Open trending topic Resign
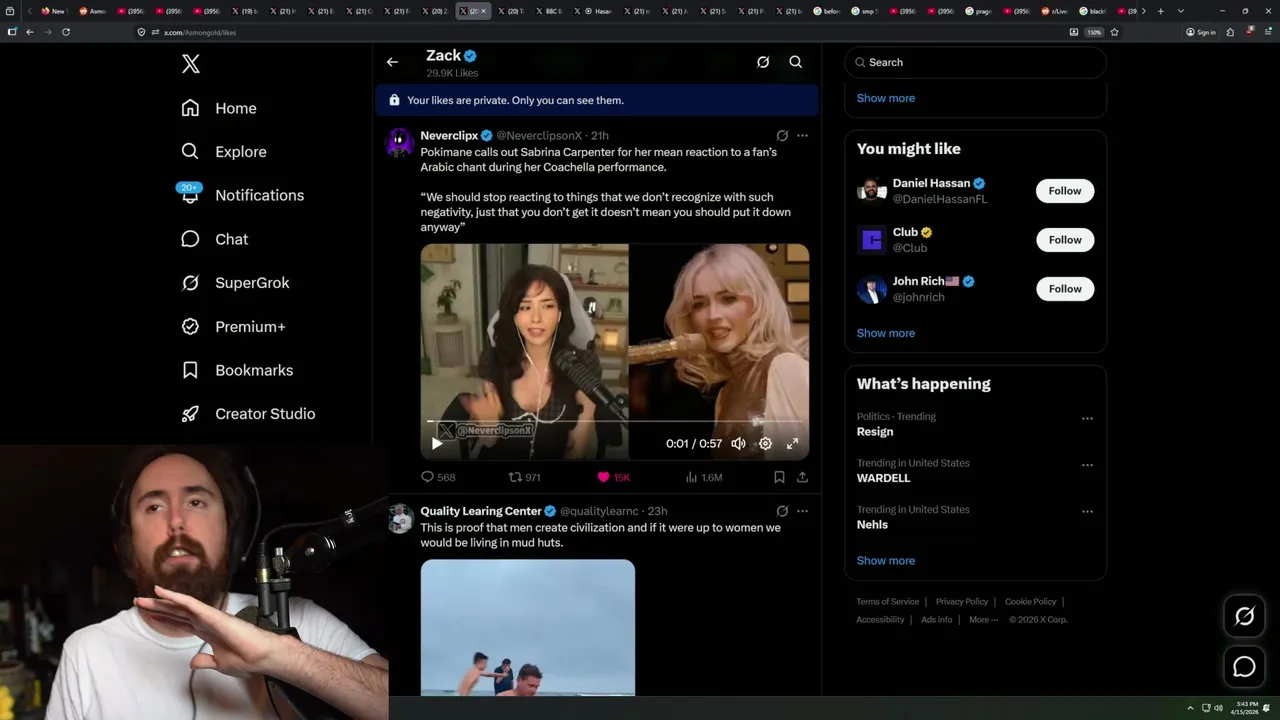This screenshot has height=720, width=1280. (x=875, y=432)
